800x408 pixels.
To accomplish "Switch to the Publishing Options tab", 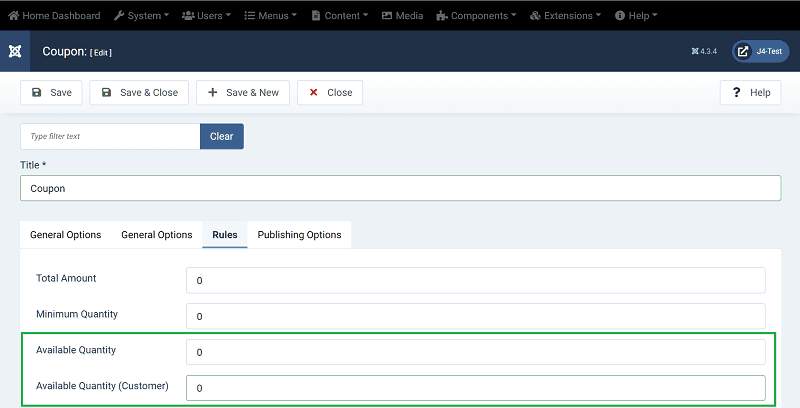I will 299,235.
